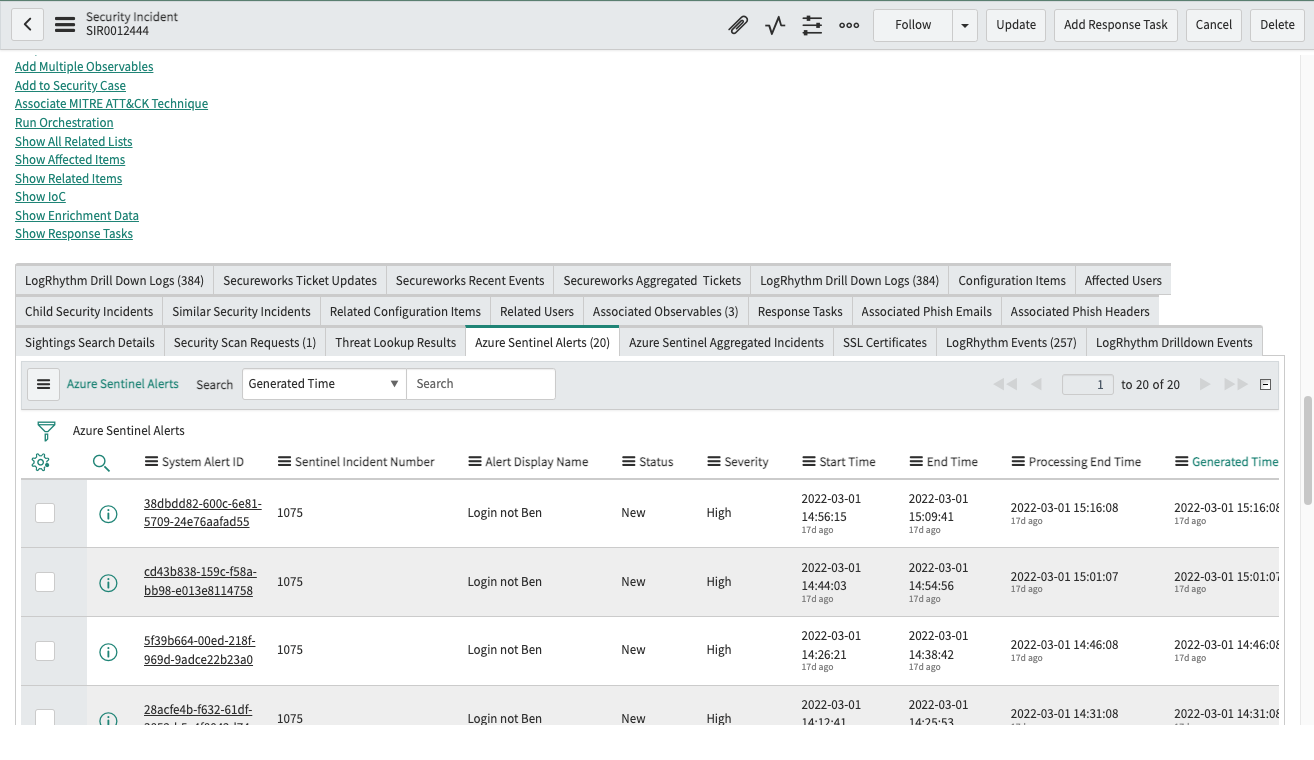Sort by Generated Time column header
The image size is (1314, 760).
pos(1235,462)
